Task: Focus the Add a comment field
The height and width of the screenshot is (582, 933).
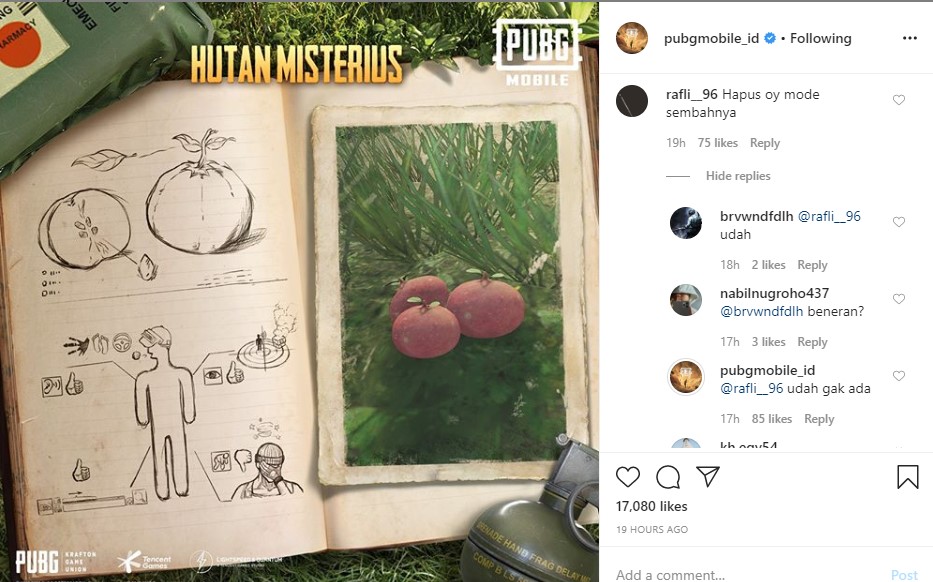Action: (x=750, y=574)
